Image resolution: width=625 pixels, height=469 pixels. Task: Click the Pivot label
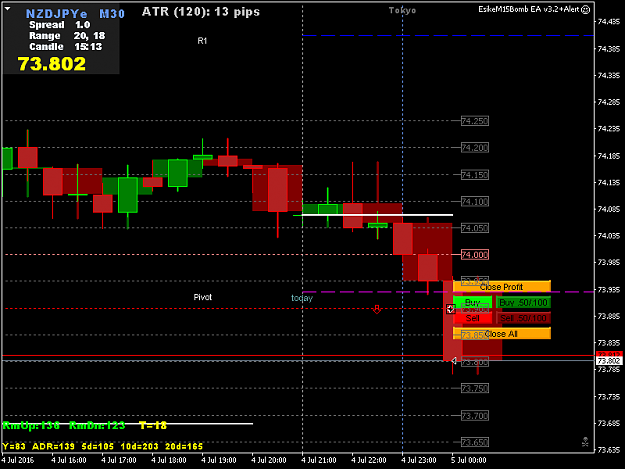(202, 297)
